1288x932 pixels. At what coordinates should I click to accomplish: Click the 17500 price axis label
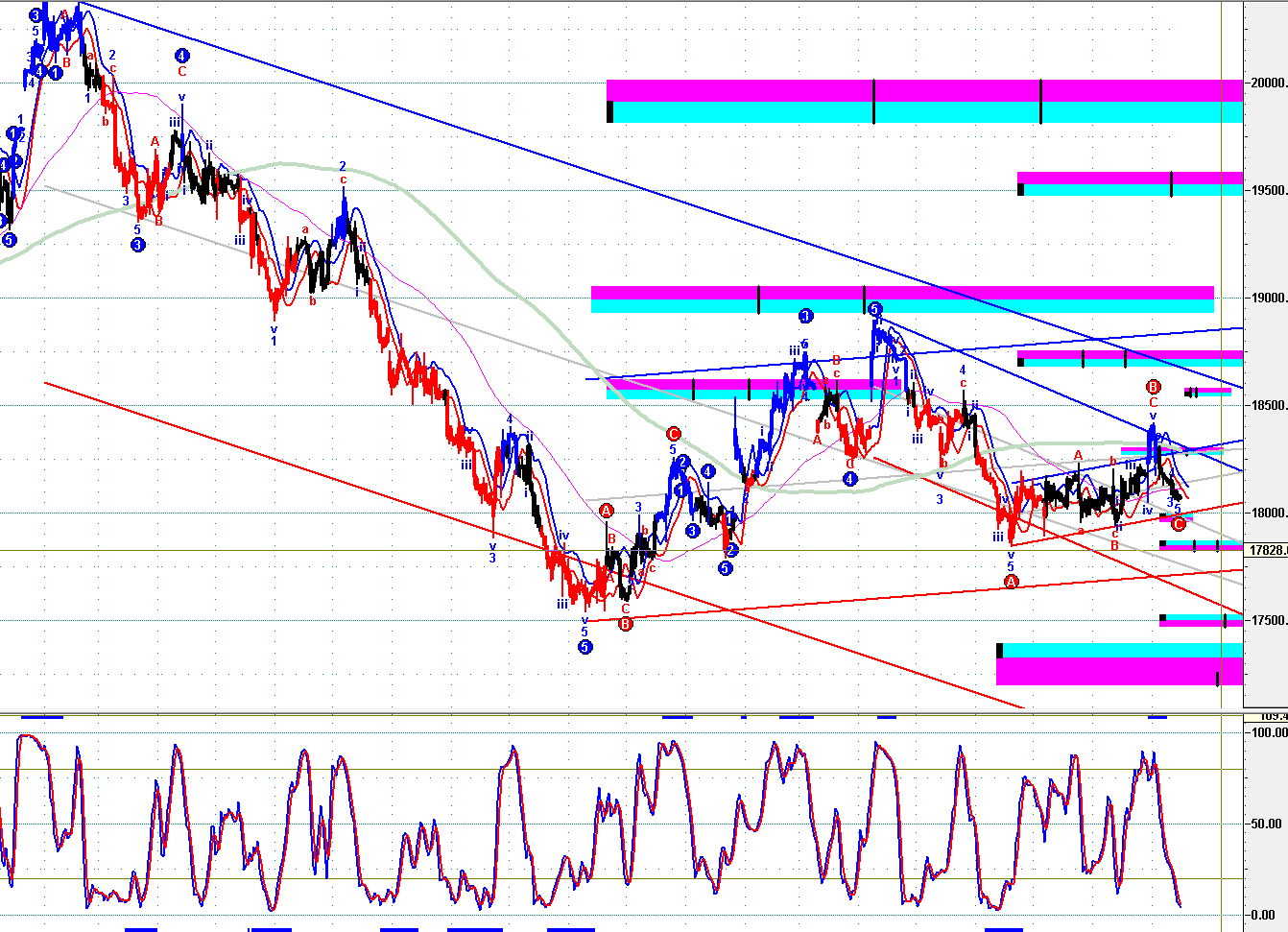pos(1269,620)
